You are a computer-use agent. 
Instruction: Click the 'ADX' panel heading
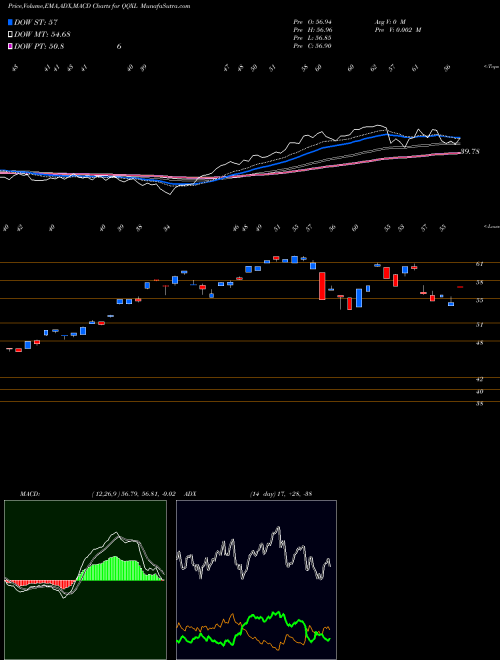190,493
